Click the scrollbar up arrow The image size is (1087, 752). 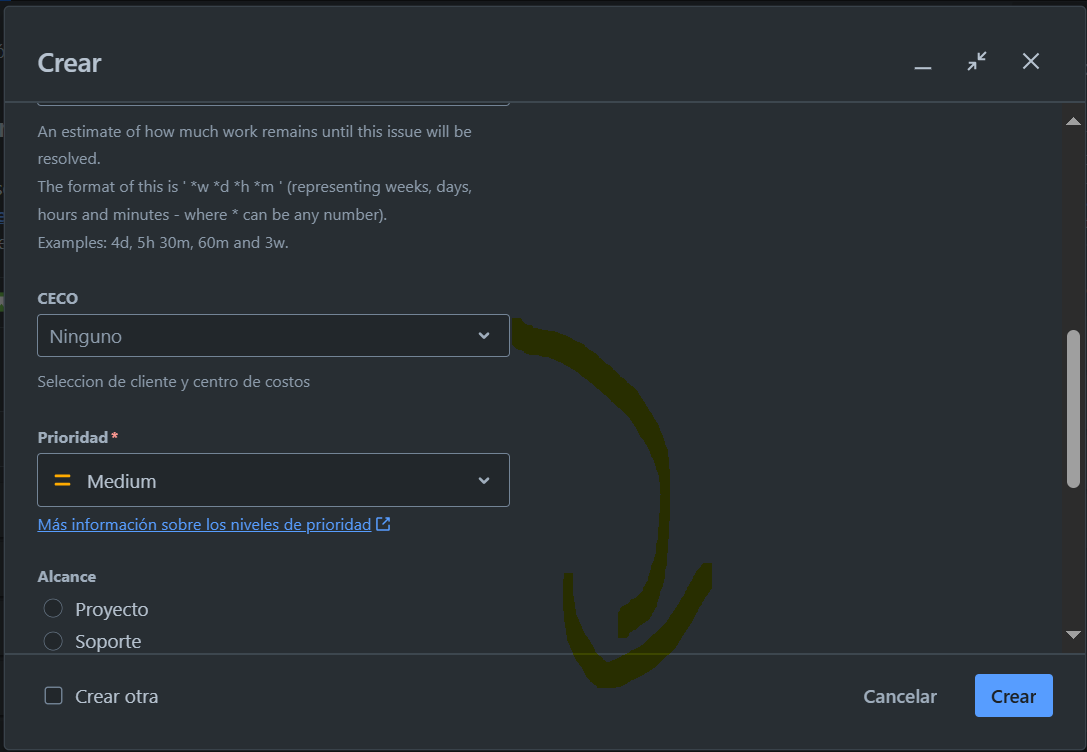click(1073, 121)
